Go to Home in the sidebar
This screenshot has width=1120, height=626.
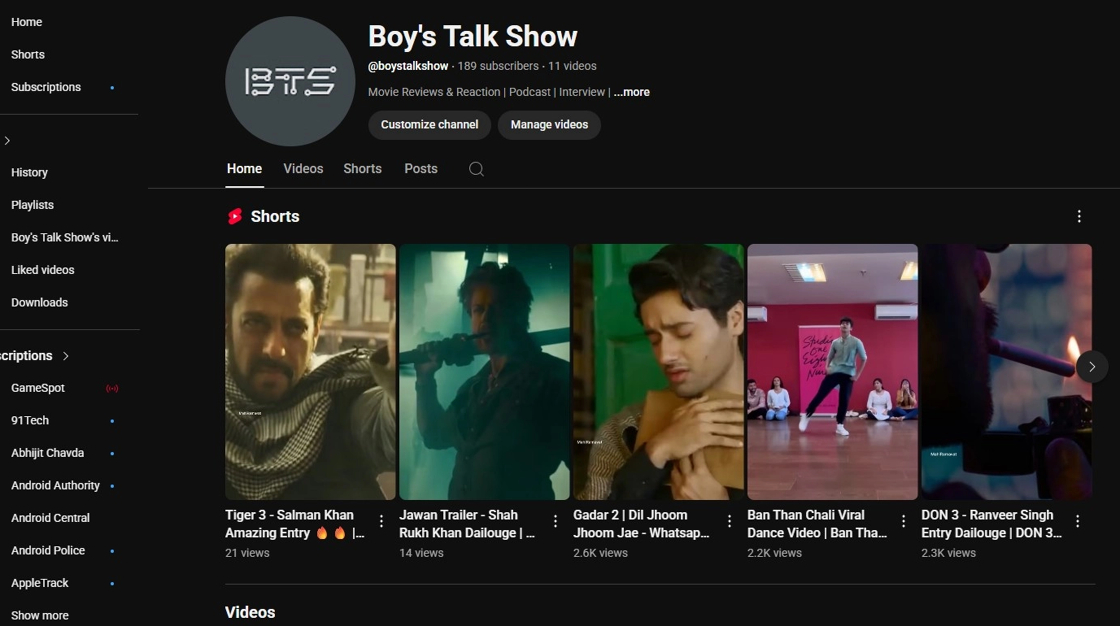[x=26, y=22]
